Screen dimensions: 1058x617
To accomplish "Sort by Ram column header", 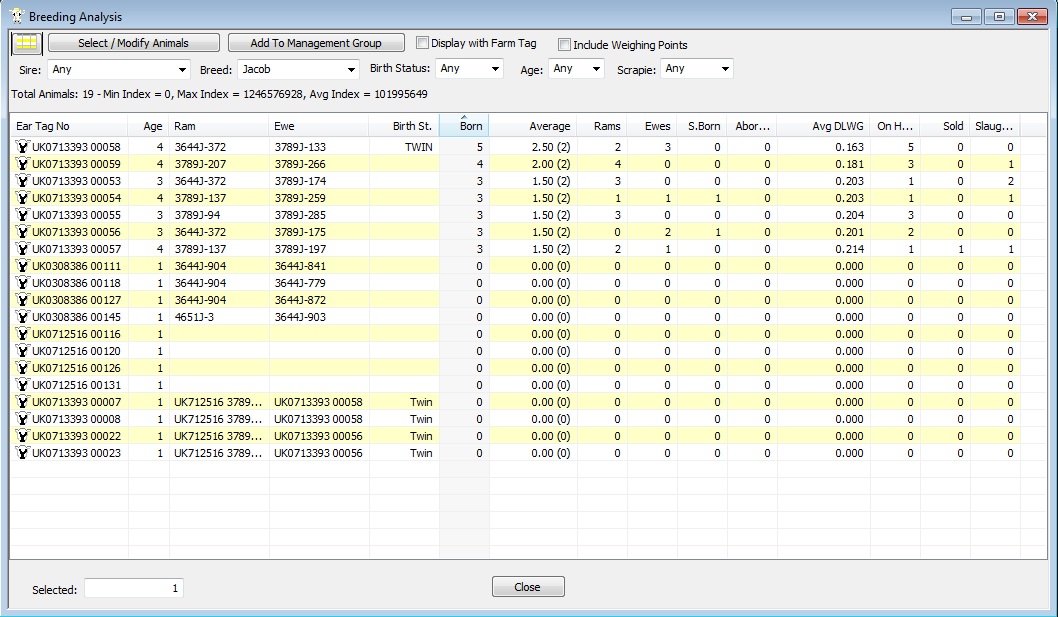I will coord(219,126).
